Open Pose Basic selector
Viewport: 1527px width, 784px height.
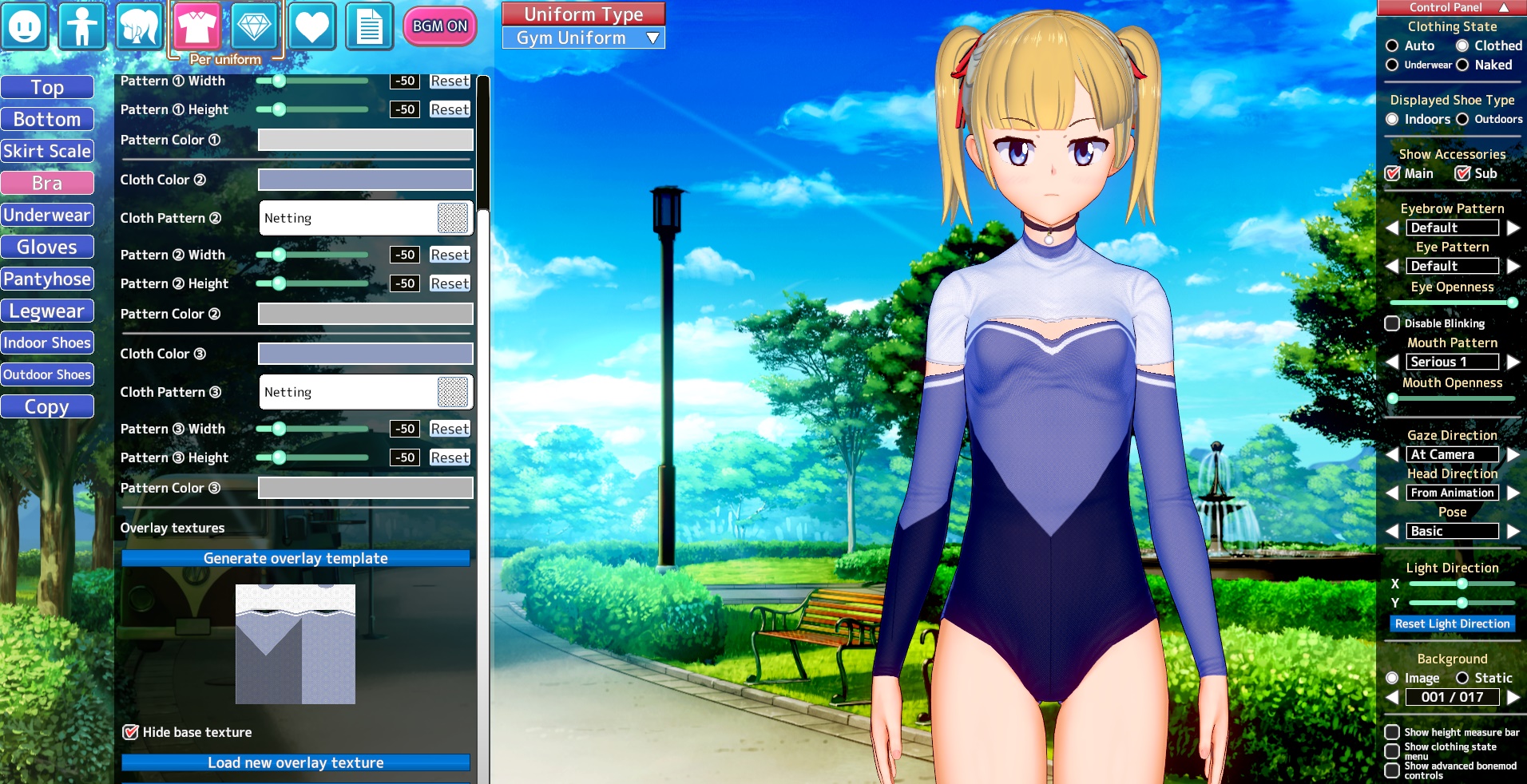point(1453,531)
